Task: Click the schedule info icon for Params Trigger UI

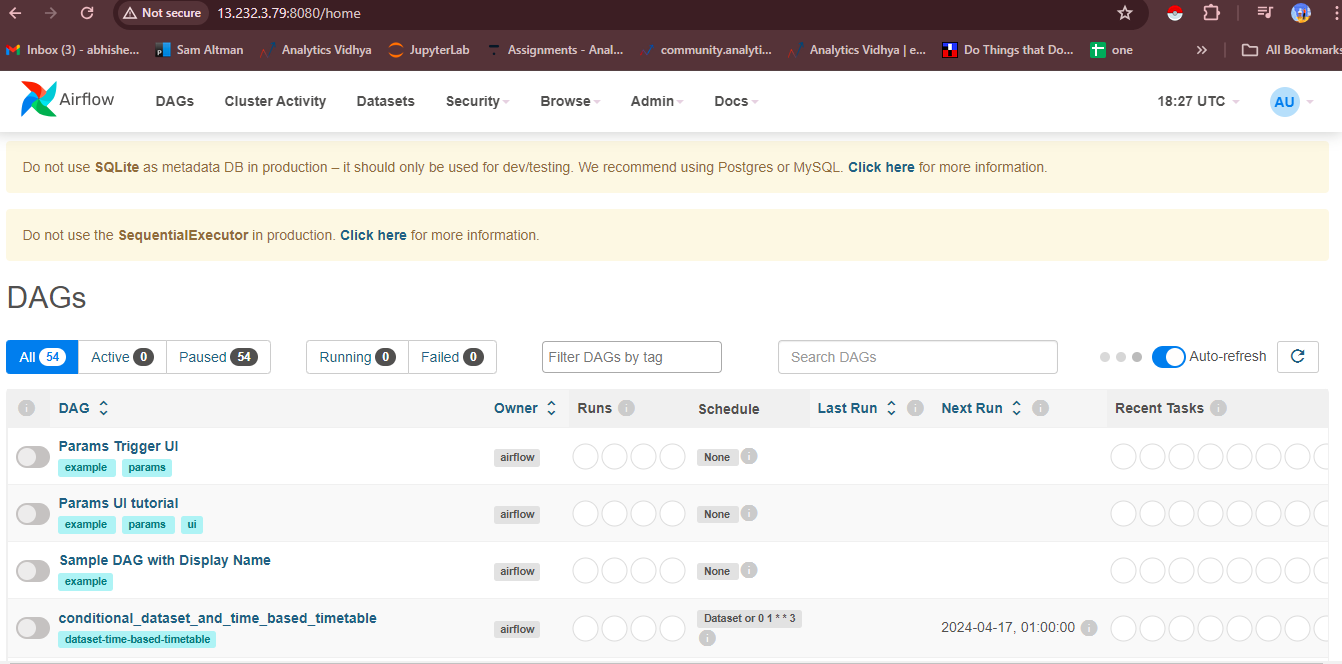Action: [749, 456]
